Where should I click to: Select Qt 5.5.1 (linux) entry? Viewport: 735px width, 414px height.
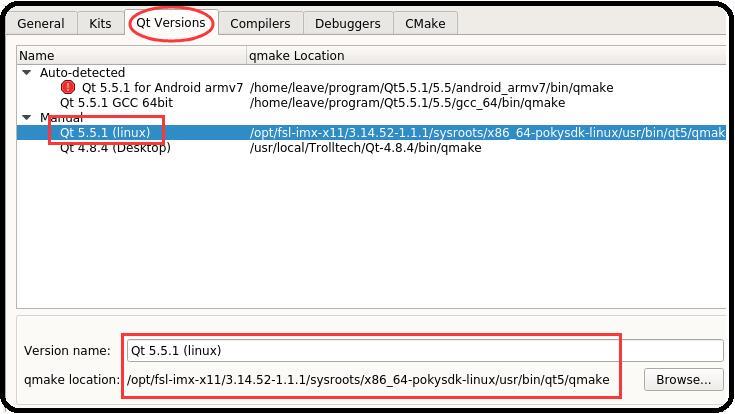pos(105,132)
